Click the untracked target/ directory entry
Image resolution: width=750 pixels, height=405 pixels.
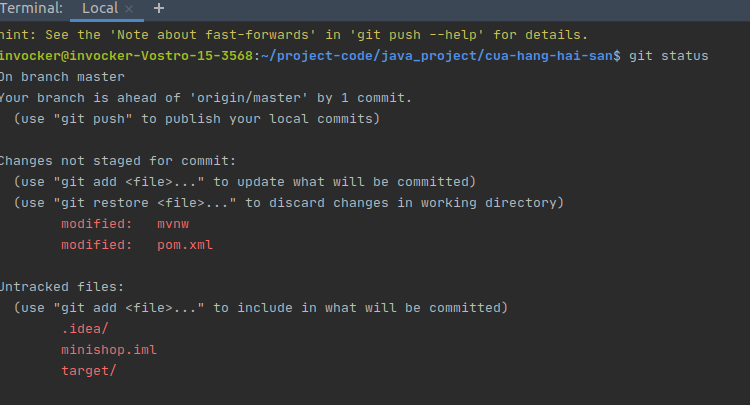click(x=89, y=370)
